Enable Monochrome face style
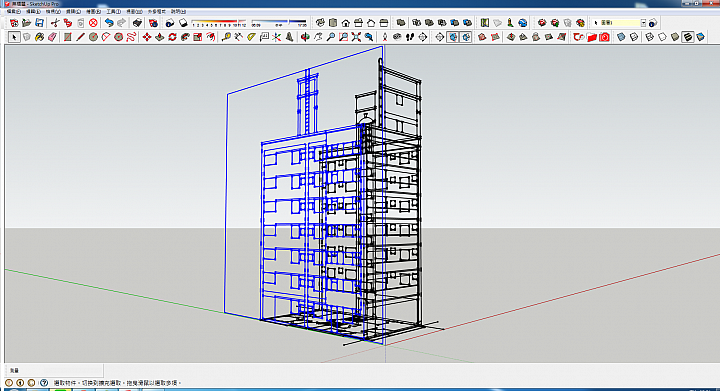 point(700,37)
